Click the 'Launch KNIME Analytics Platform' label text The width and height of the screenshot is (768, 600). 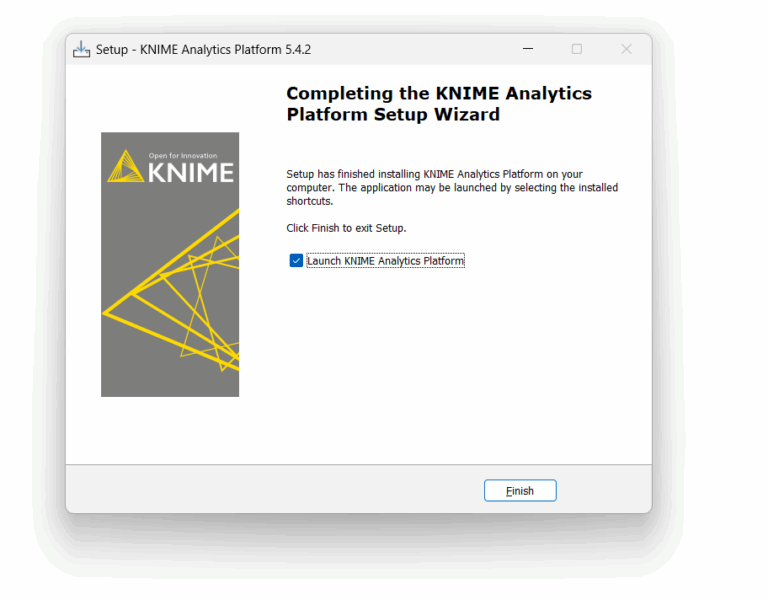point(385,261)
